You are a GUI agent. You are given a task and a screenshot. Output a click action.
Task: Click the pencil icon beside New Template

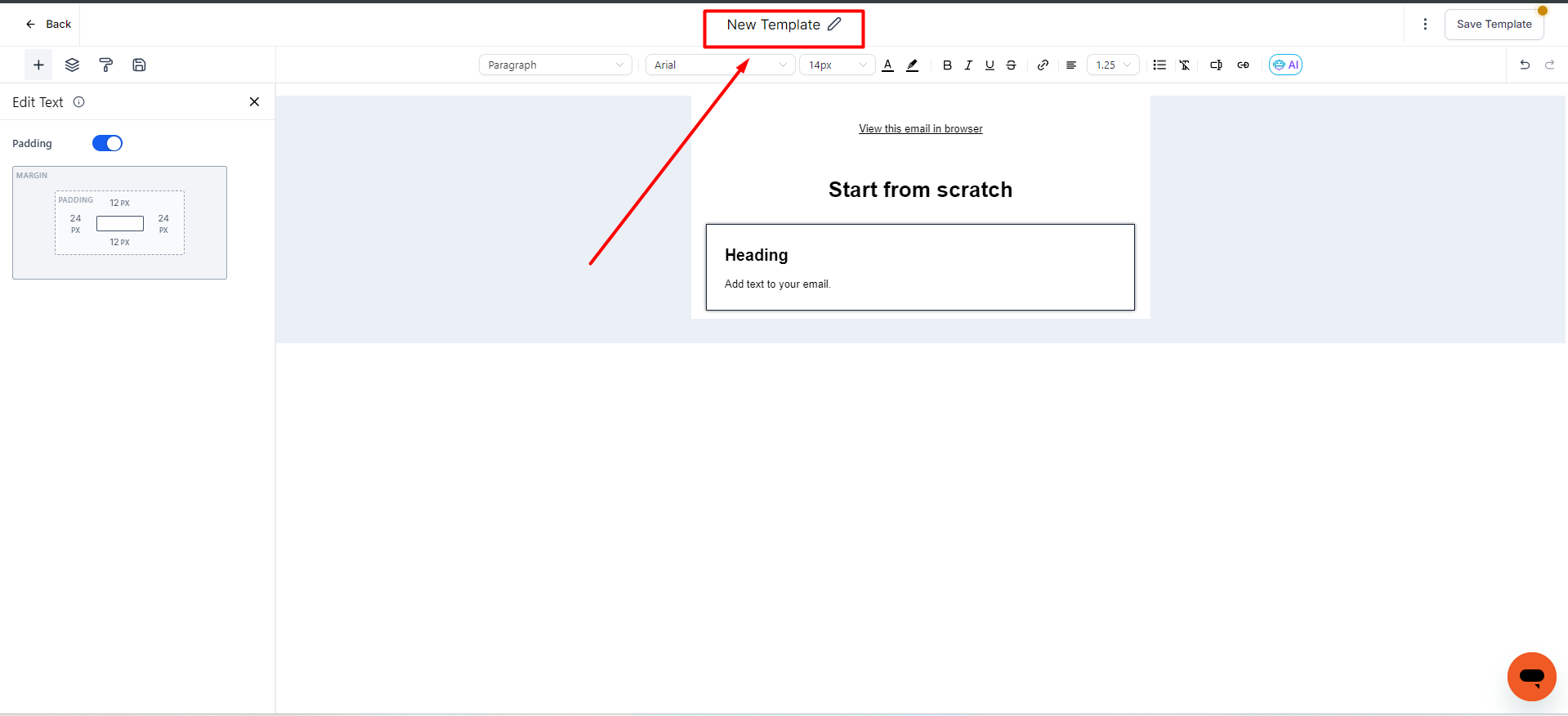click(834, 25)
